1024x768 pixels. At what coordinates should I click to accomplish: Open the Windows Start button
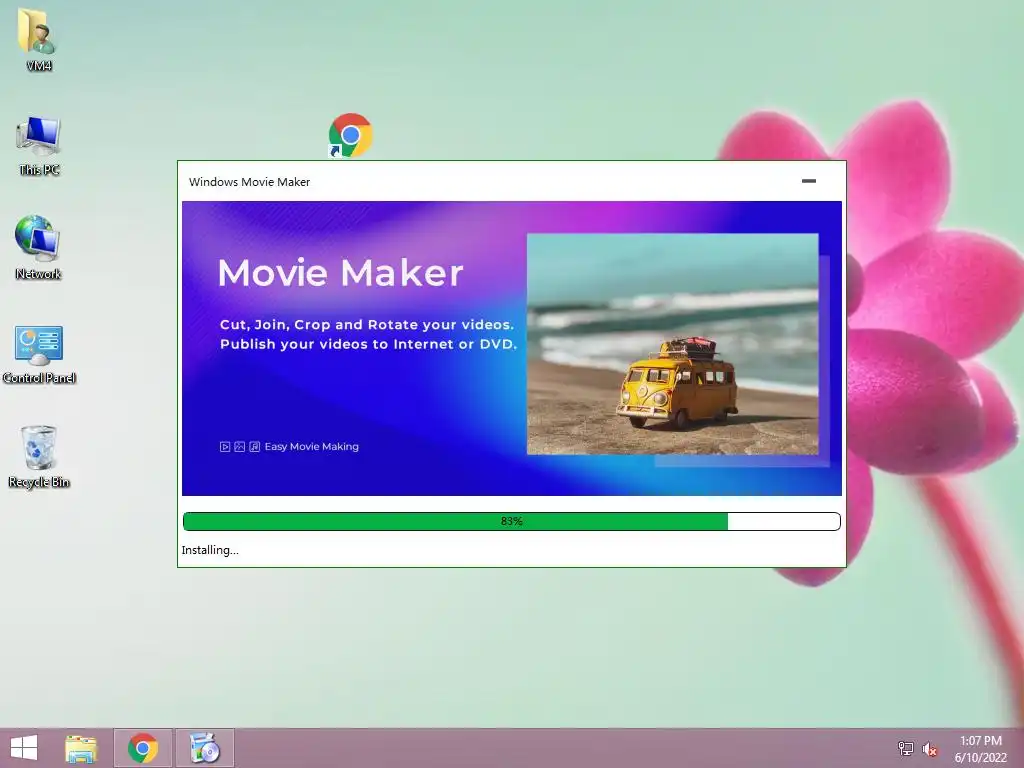click(x=24, y=748)
